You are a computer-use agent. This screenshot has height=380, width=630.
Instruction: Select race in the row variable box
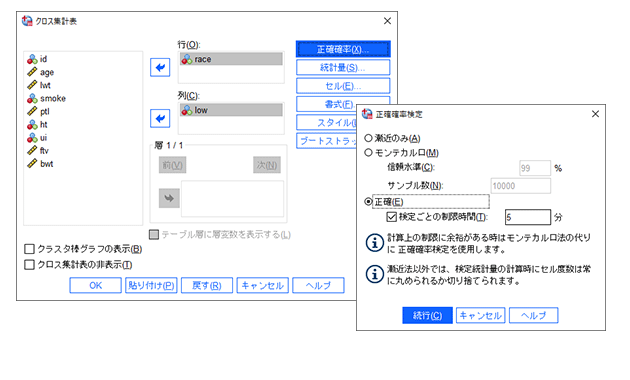click(x=231, y=59)
